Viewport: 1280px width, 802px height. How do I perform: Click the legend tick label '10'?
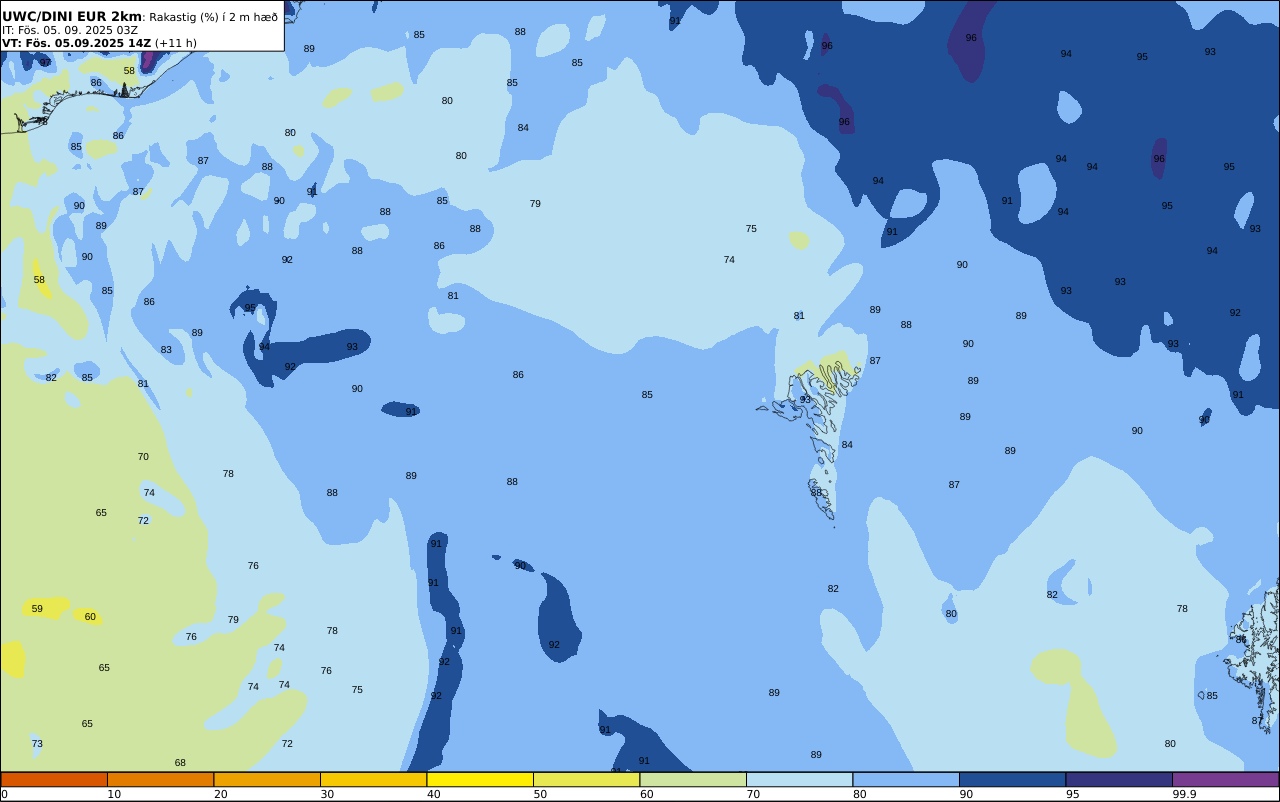pos(114,794)
